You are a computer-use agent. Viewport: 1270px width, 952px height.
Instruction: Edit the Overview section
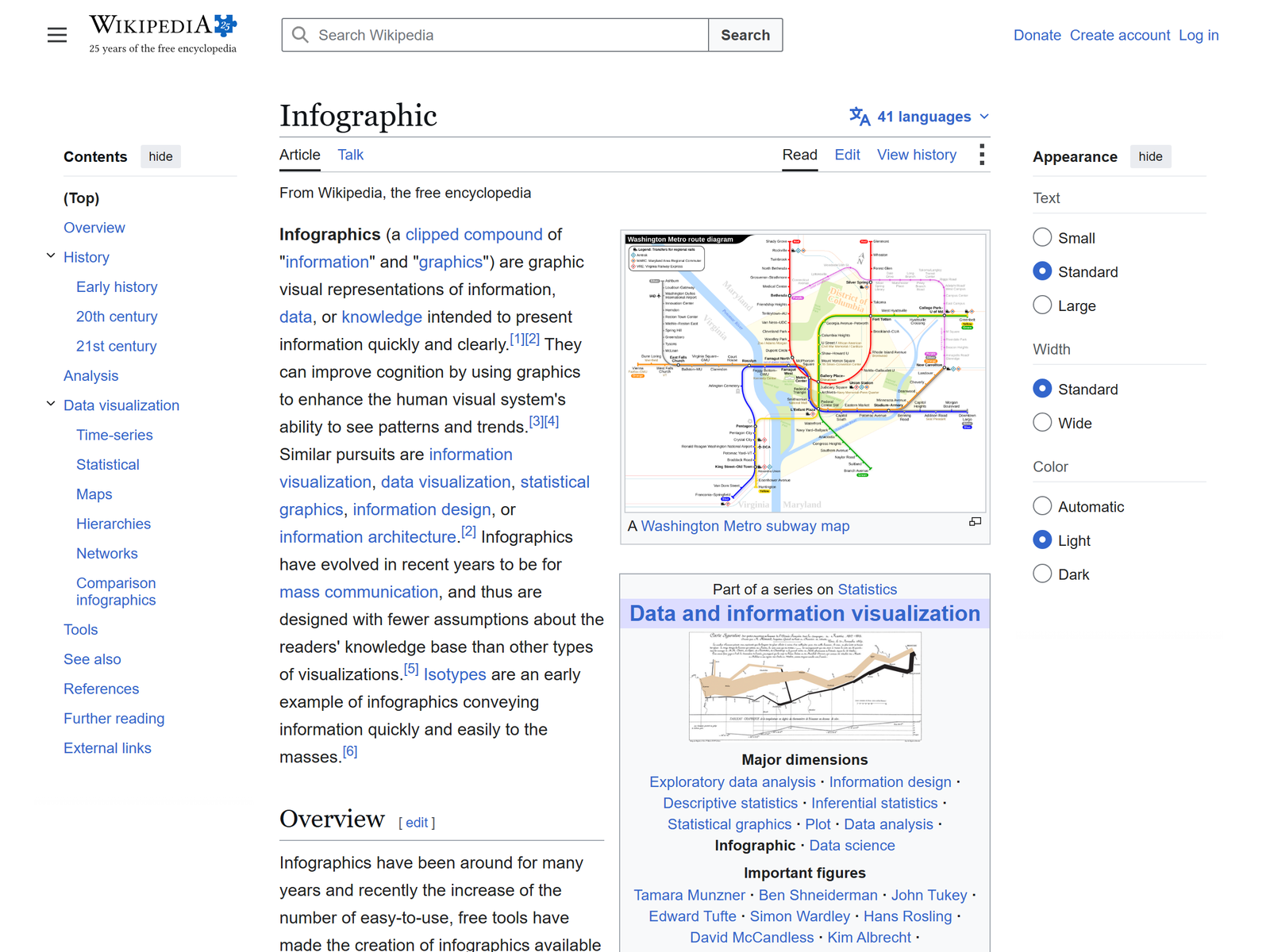point(417,823)
